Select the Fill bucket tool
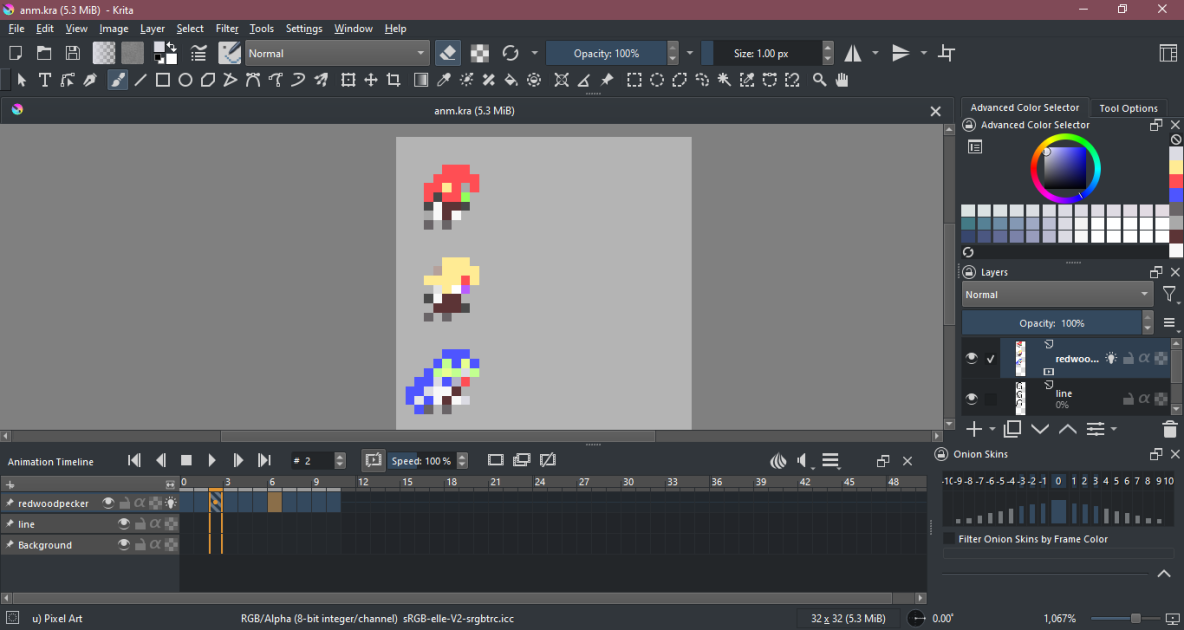 click(x=511, y=80)
